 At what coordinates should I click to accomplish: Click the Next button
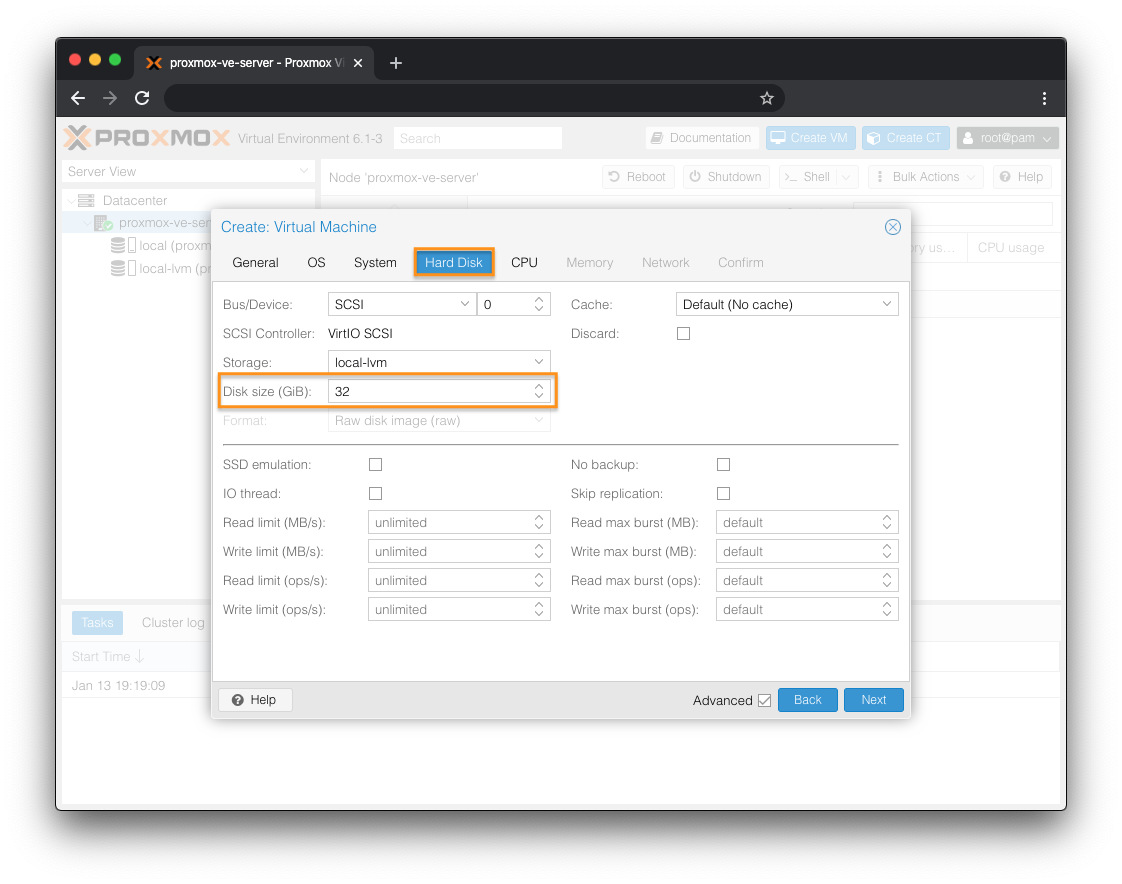(874, 700)
